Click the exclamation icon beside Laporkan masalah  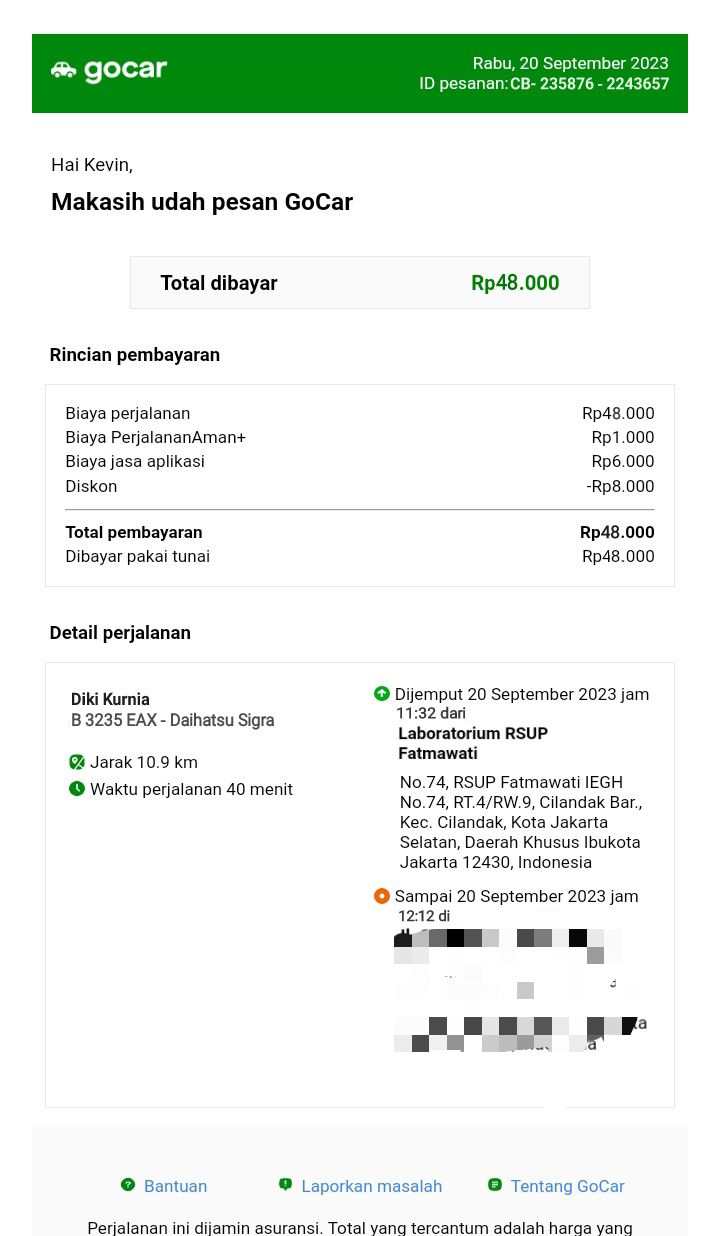point(285,1185)
